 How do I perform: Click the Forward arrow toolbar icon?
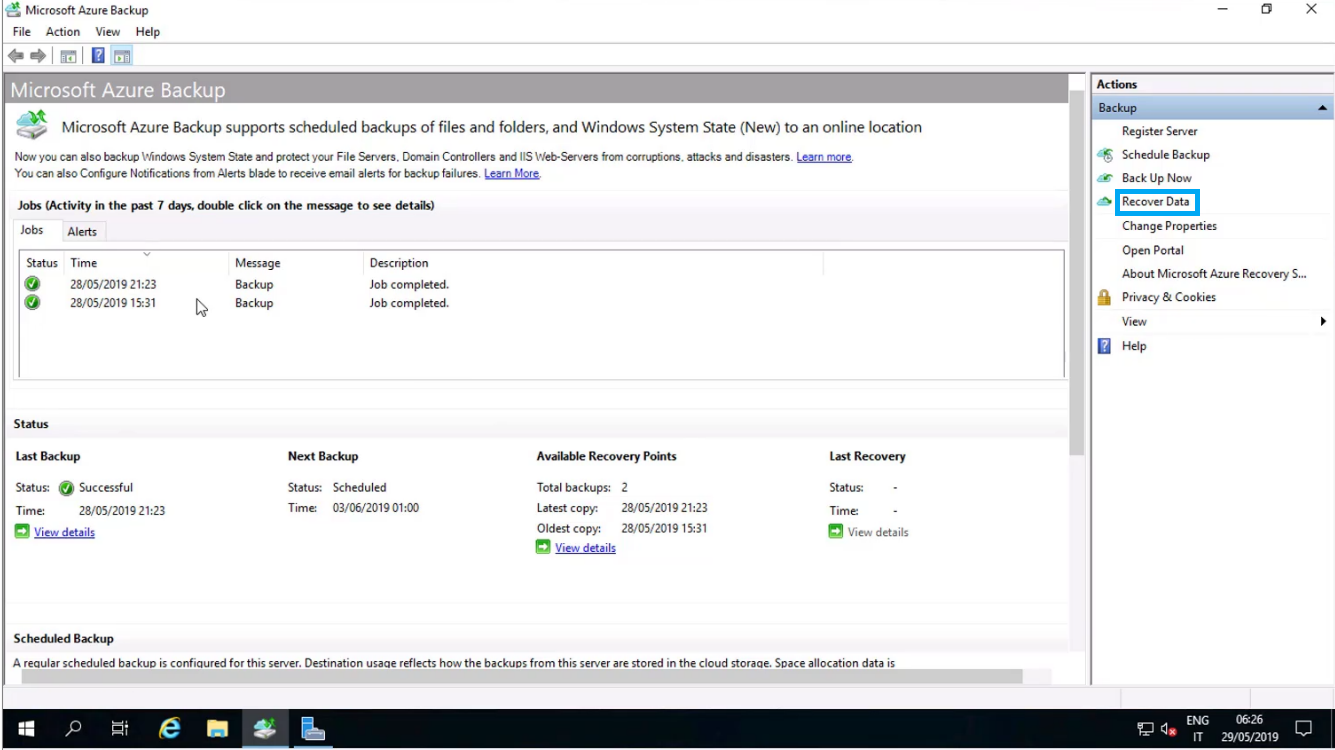(38, 56)
